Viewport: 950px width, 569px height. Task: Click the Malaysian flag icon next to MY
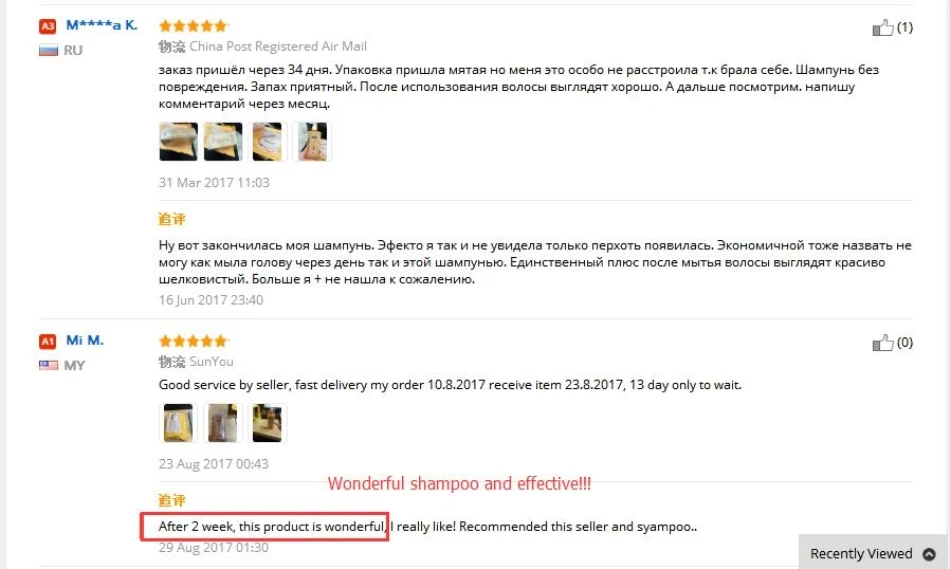(48, 365)
